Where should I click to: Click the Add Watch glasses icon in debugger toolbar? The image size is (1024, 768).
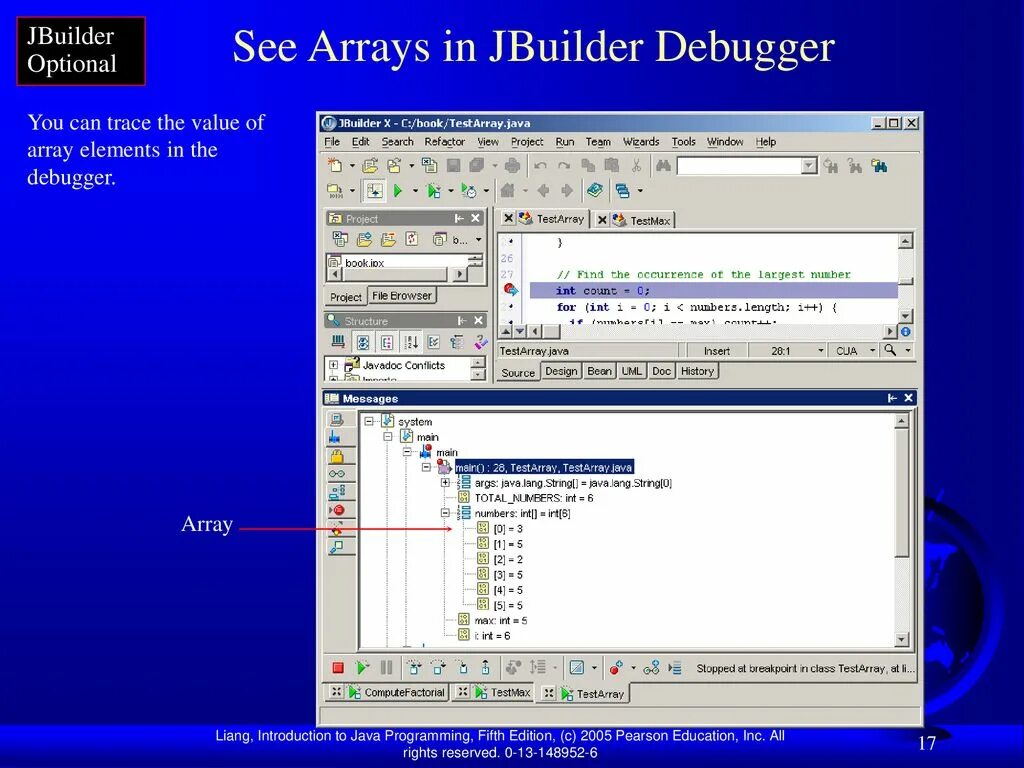(x=651, y=667)
